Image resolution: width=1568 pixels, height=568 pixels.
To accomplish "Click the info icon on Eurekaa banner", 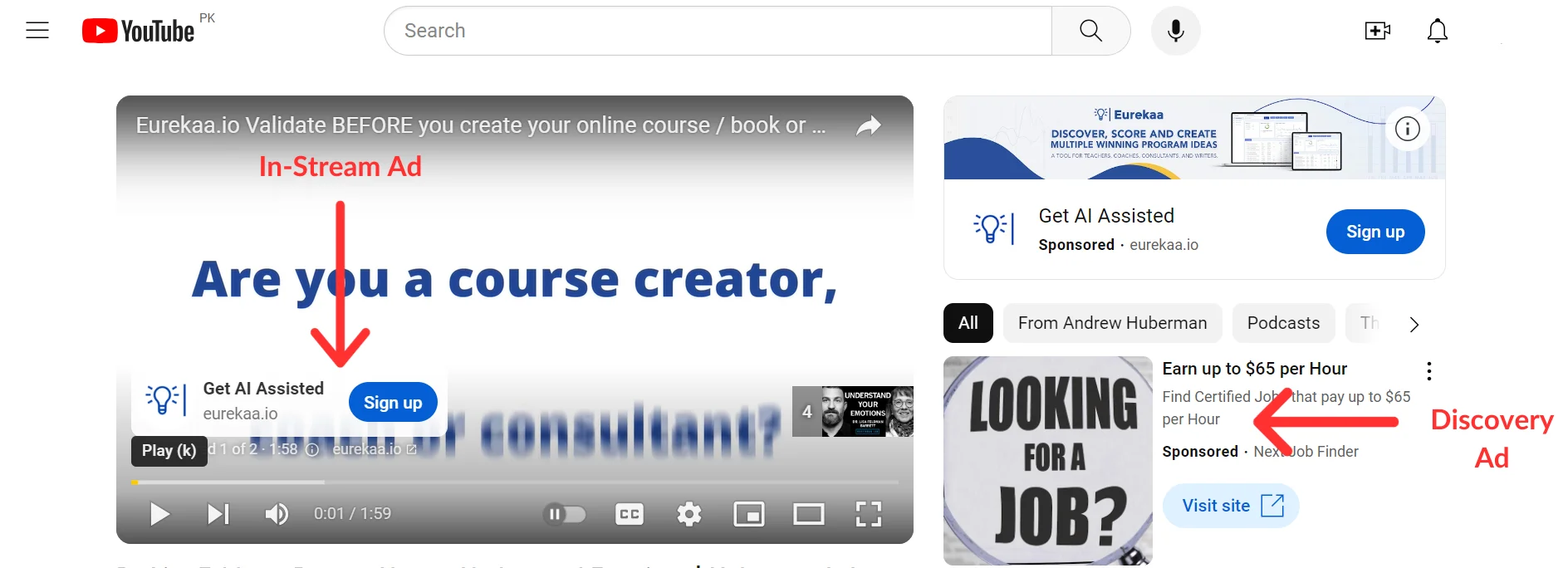I will 1408,129.
